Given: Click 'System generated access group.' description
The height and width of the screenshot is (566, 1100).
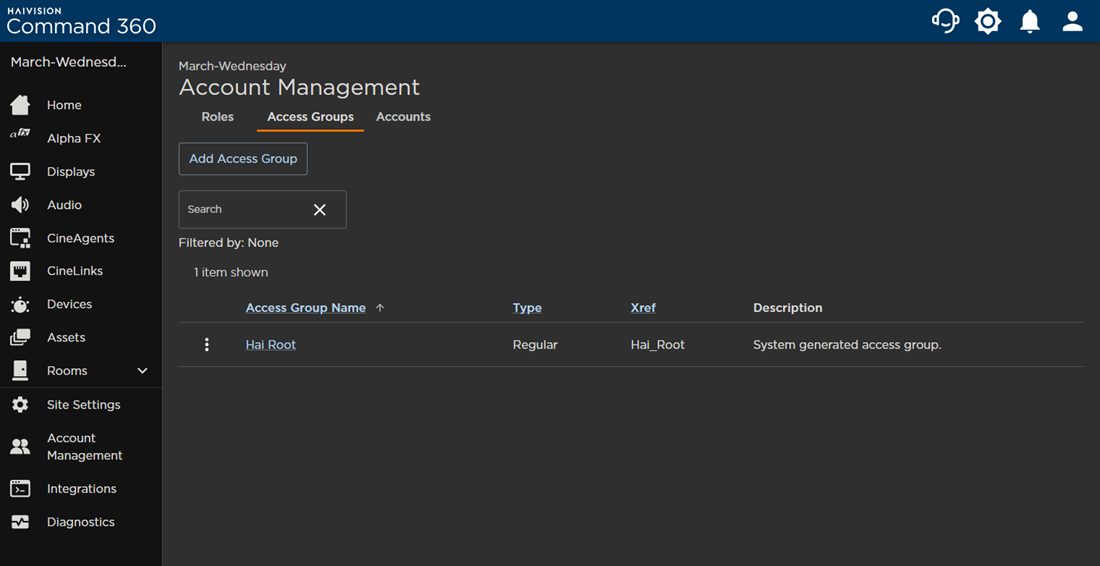Looking at the screenshot, I should pyautogui.click(x=847, y=344).
